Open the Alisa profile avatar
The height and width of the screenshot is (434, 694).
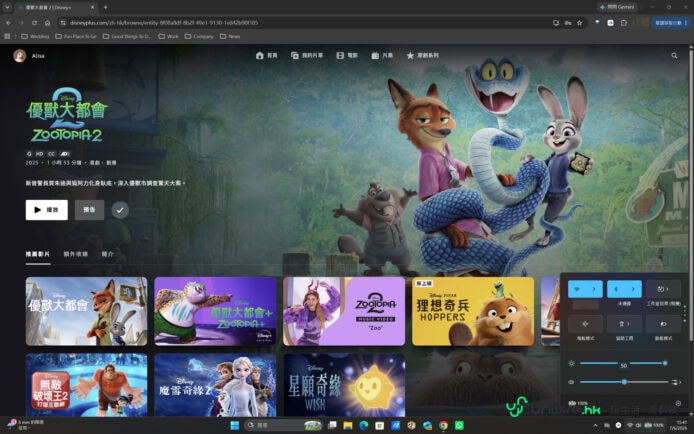(x=19, y=56)
